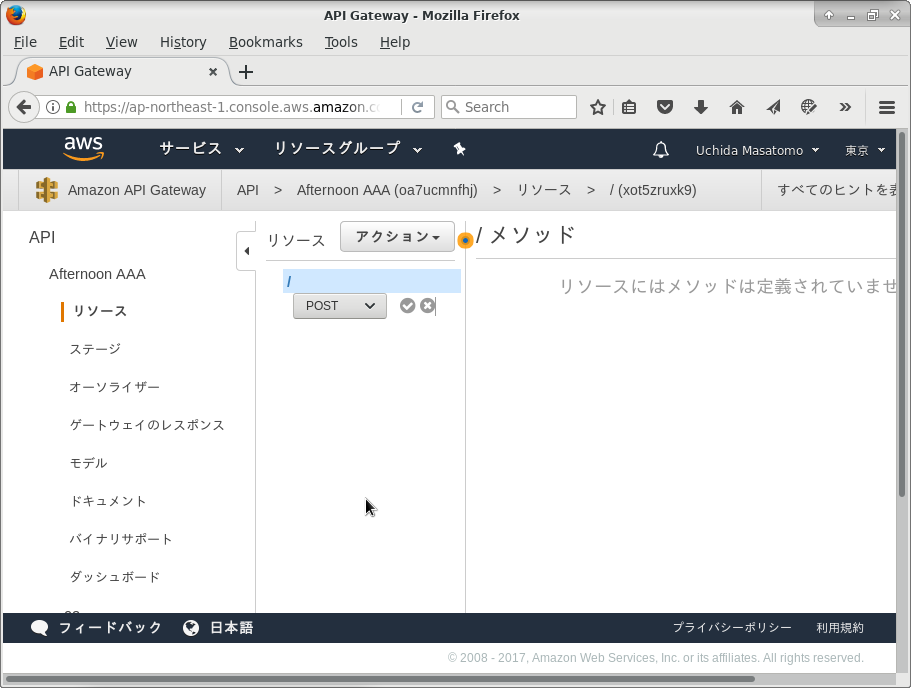Open the notifications bell

click(x=661, y=150)
